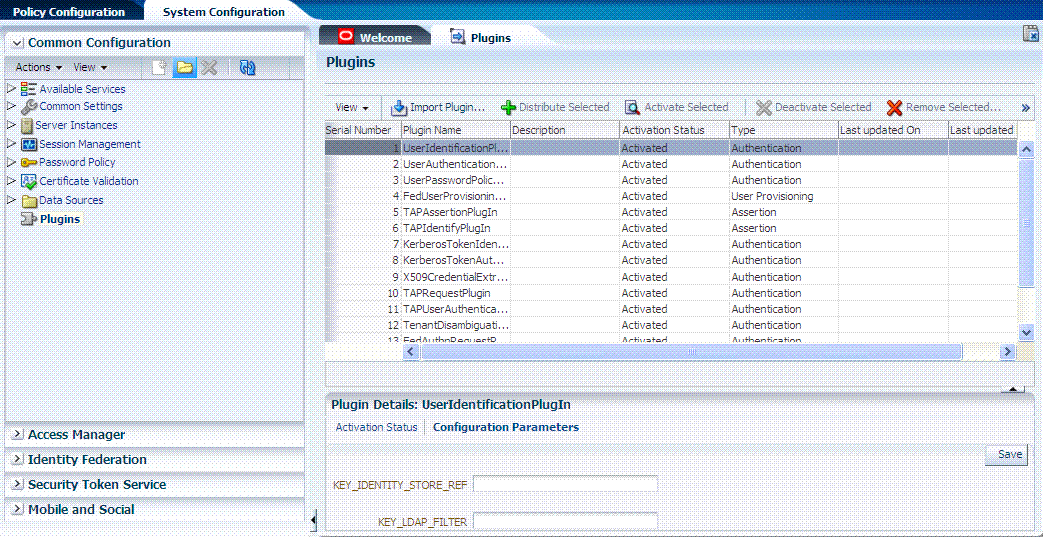Sort by Serial Number column header

pyautogui.click(x=363, y=130)
